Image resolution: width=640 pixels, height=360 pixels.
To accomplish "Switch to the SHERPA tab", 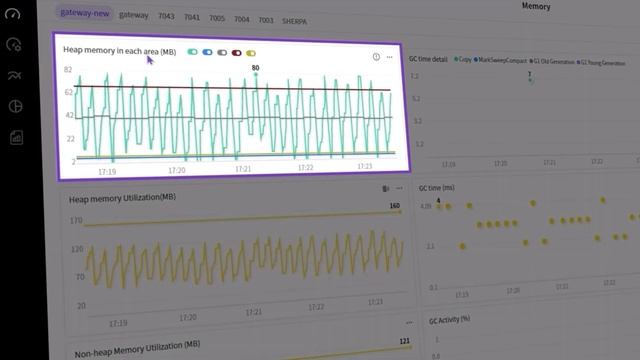I will tap(294, 21).
